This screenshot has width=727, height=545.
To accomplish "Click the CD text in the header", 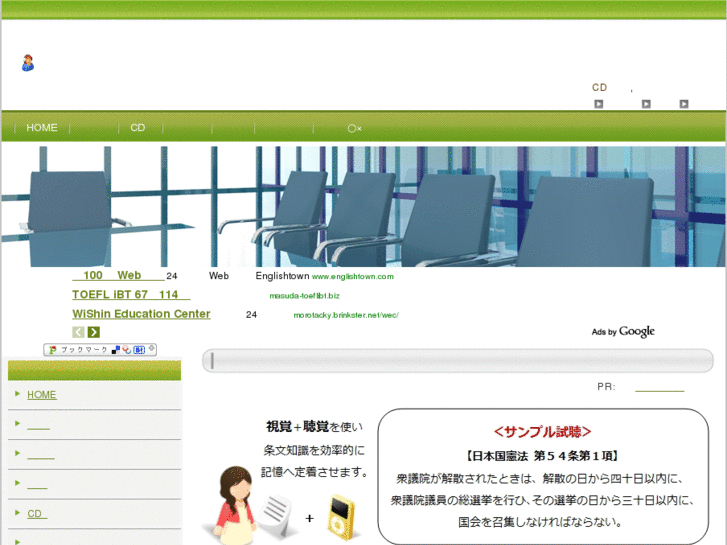I will pyautogui.click(x=599, y=87).
